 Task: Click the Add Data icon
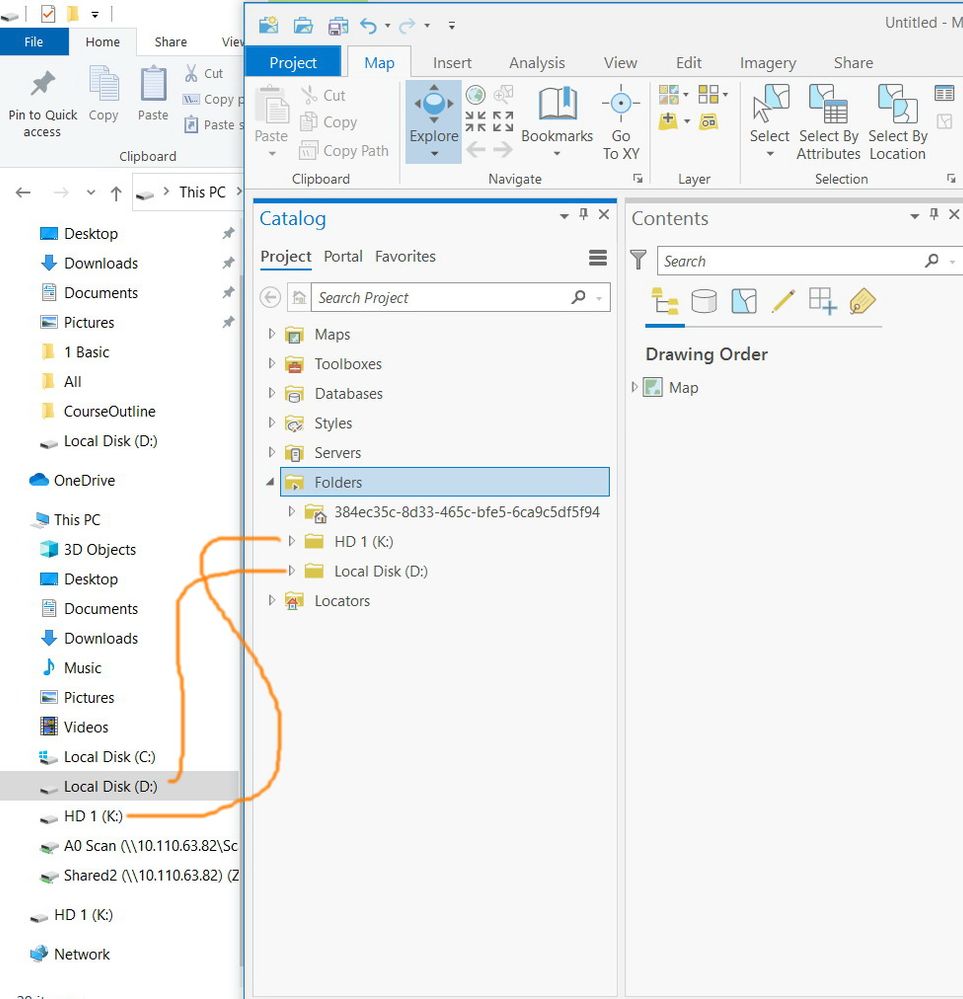(668, 120)
